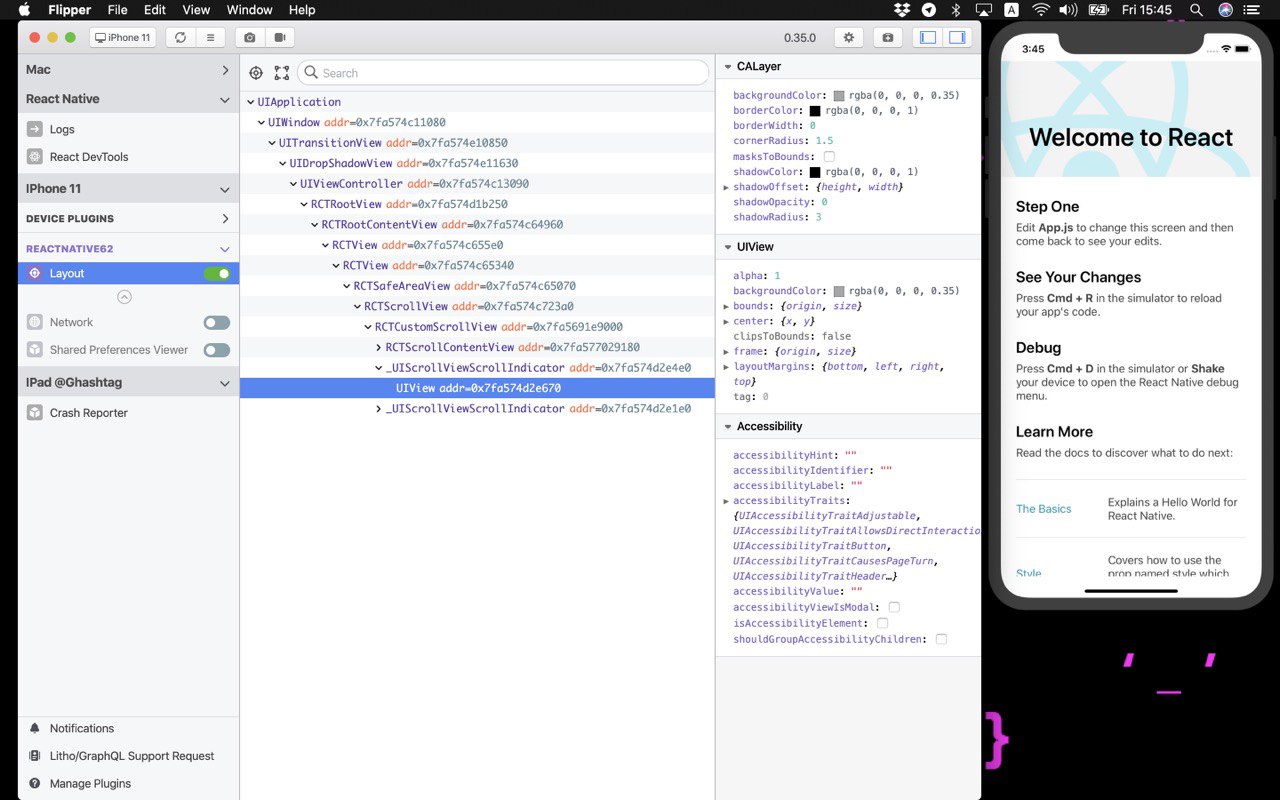Screen dimensions: 1280x800
Task: Check isAccessibilityElement checkbox
Action: (882, 623)
